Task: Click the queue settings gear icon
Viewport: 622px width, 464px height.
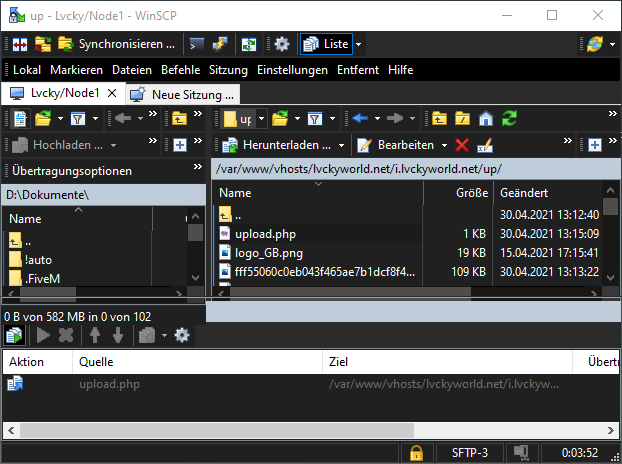Action: [182, 335]
